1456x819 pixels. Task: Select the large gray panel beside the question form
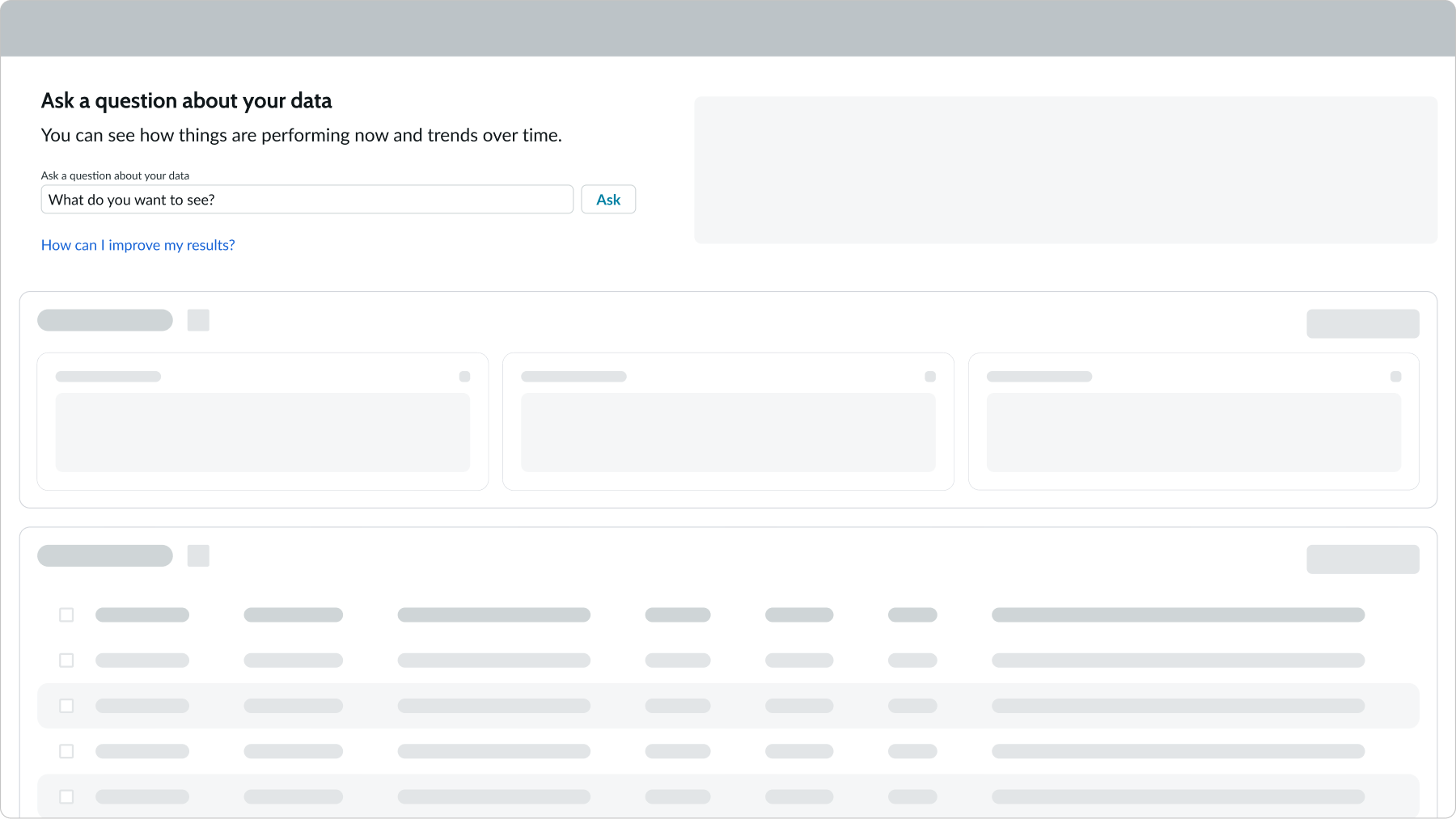[1065, 170]
